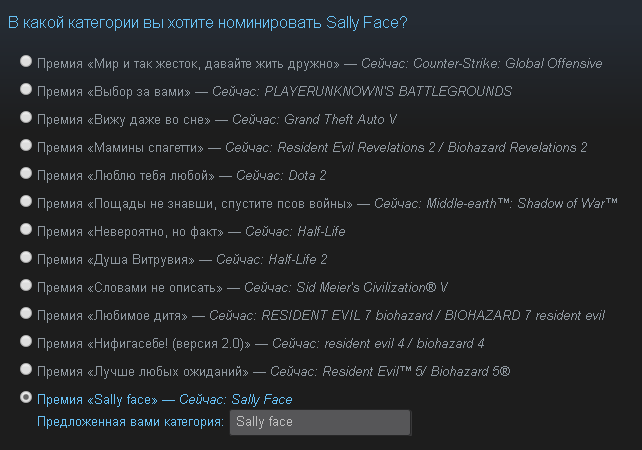
Task: Select the «Нифигасебе! (версия 2.0)» radio button
Action: pos(26,341)
